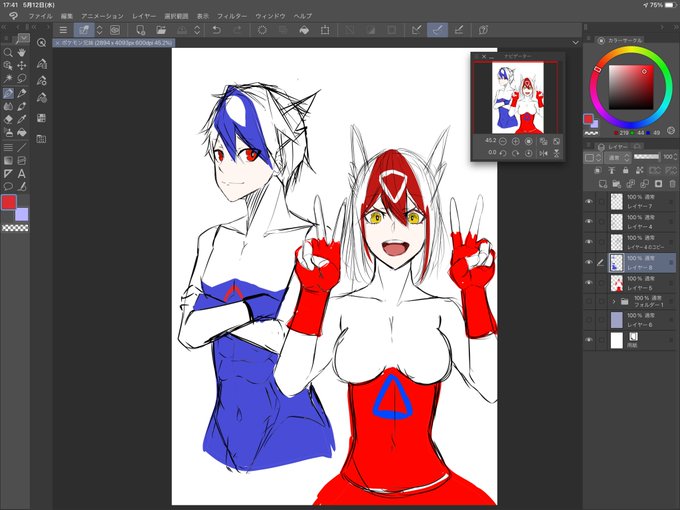Click the navigator canvas thumbnail
This screenshot has height=510, width=680.
pyautogui.click(x=518, y=98)
